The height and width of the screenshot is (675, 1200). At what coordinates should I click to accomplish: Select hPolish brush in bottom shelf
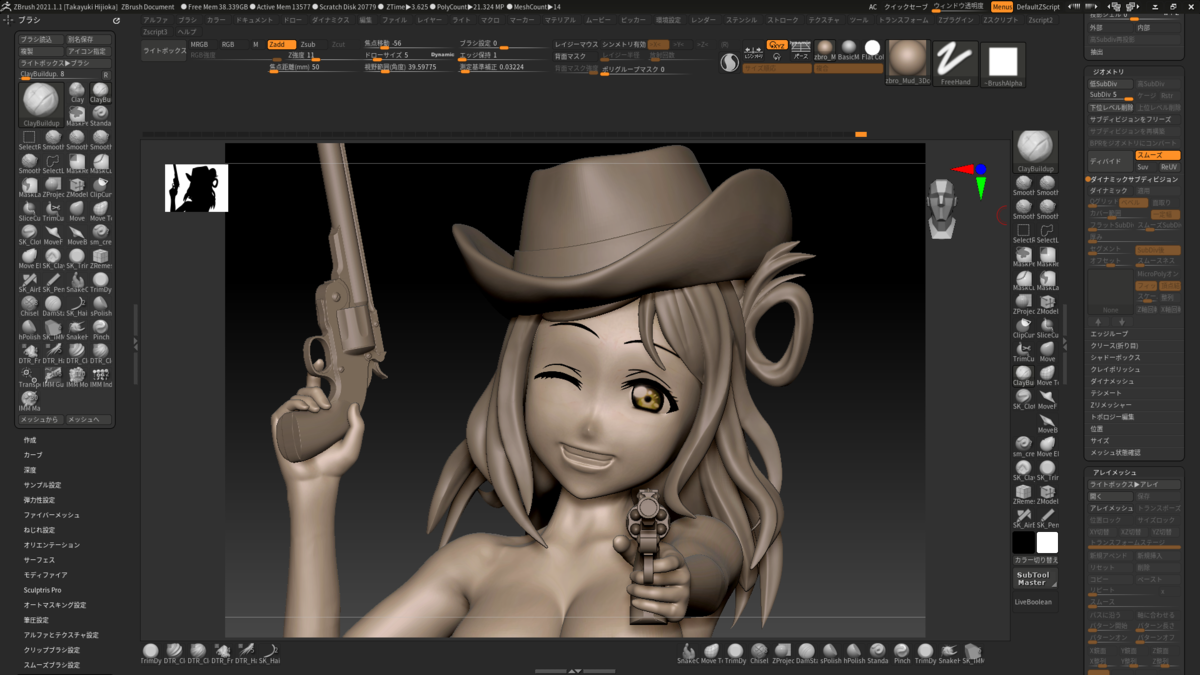(854, 654)
